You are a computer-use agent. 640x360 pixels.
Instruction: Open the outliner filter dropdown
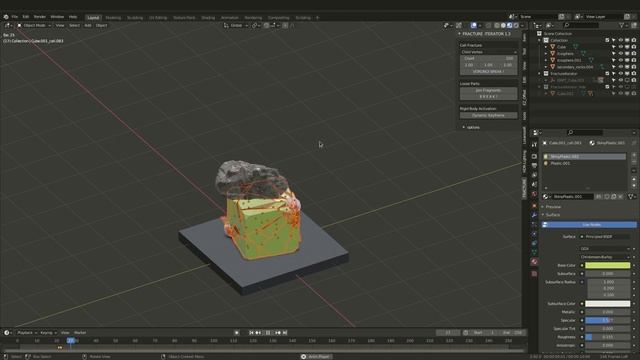pos(623,25)
